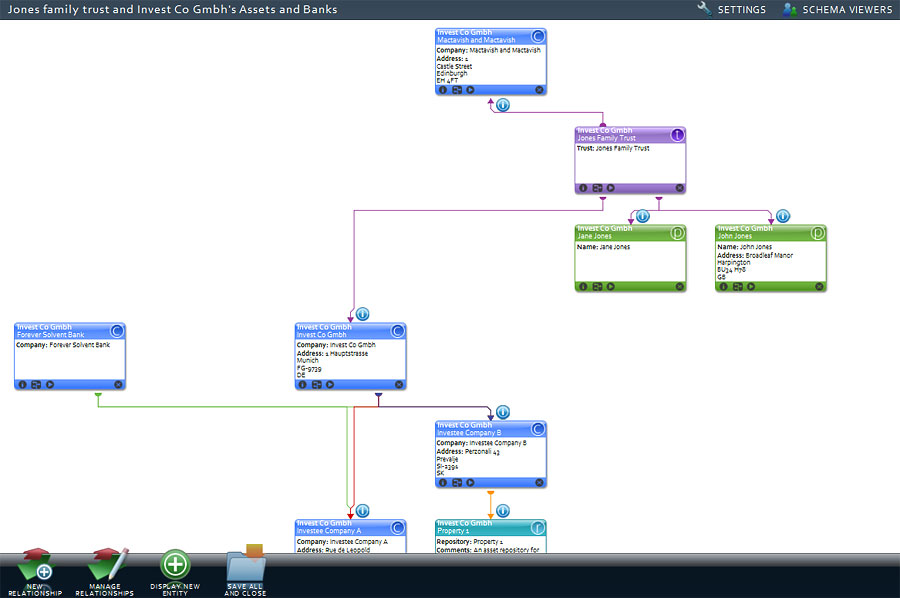900x598 pixels.
Task: Click the details icon on Investee Company B card
Action: coord(457,483)
